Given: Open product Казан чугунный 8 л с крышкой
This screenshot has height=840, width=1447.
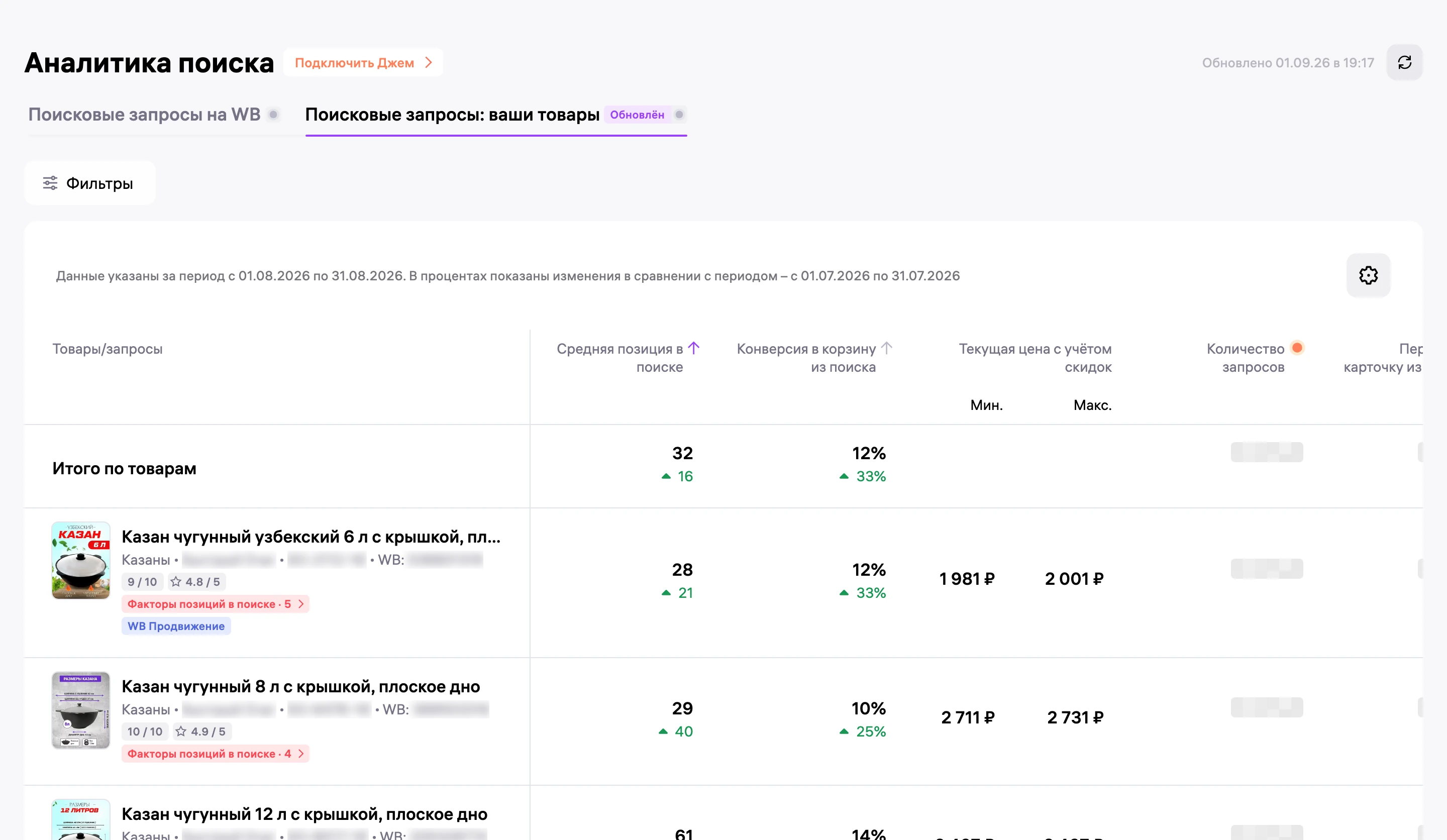Looking at the screenshot, I should pyautogui.click(x=300, y=687).
